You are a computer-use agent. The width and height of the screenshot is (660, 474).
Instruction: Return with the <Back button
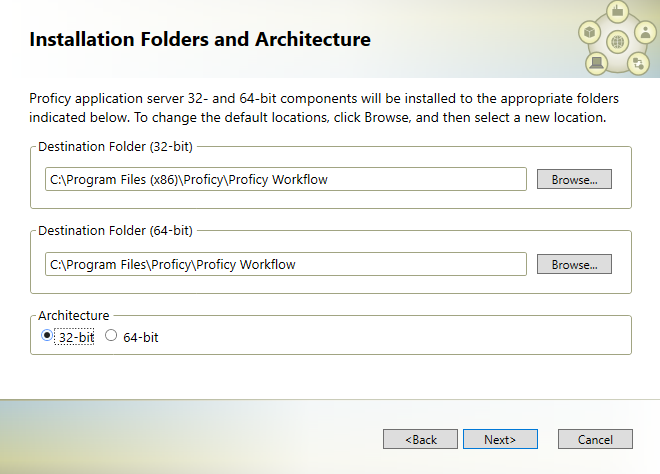(420, 439)
